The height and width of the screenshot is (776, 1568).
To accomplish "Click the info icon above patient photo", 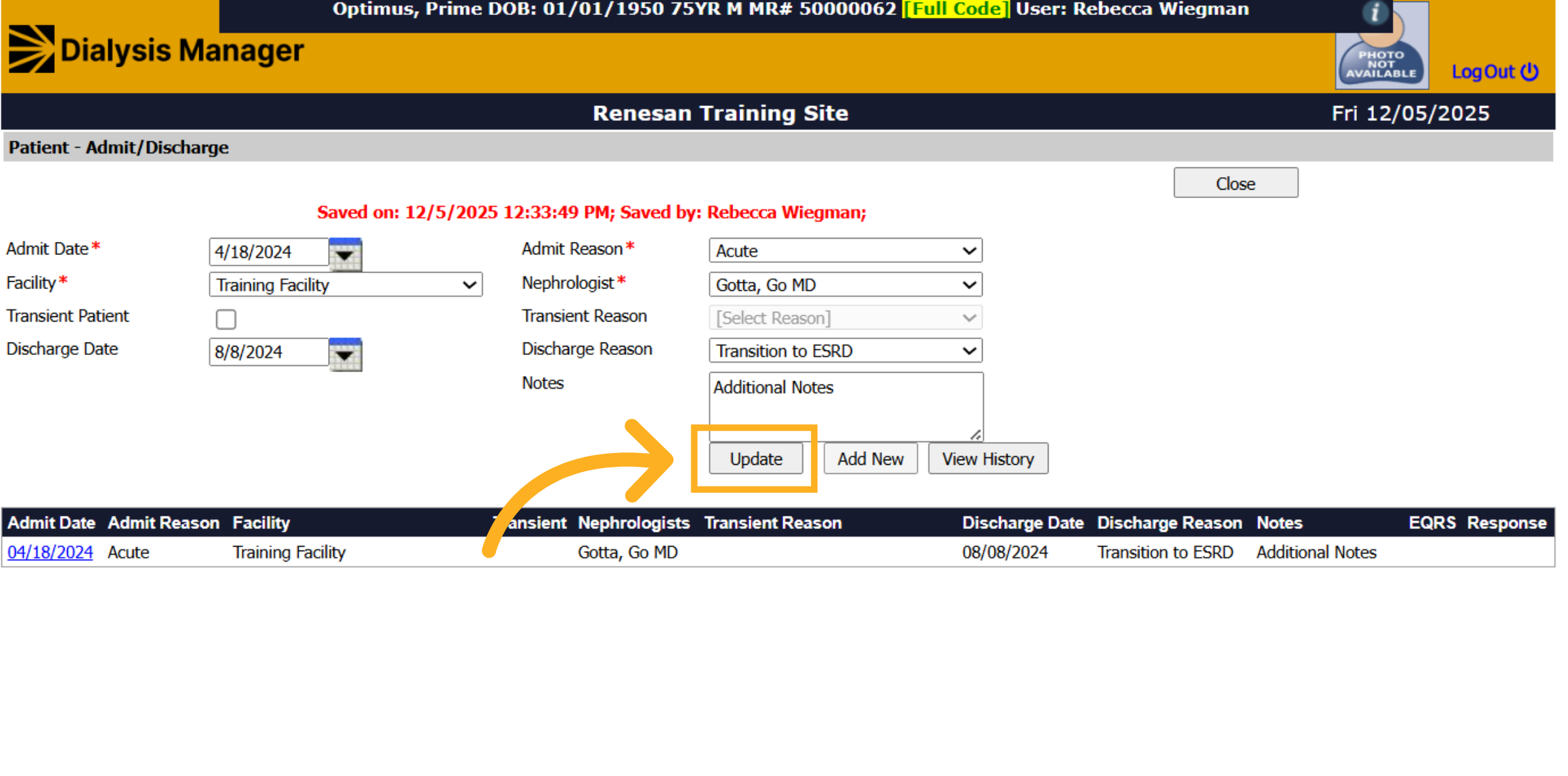I will tap(1375, 12).
